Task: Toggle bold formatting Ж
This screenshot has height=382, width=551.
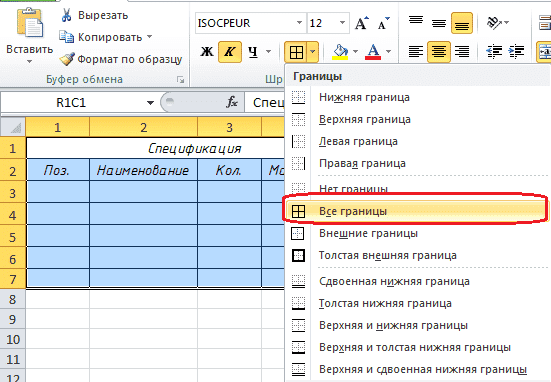Action: (x=207, y=52)
